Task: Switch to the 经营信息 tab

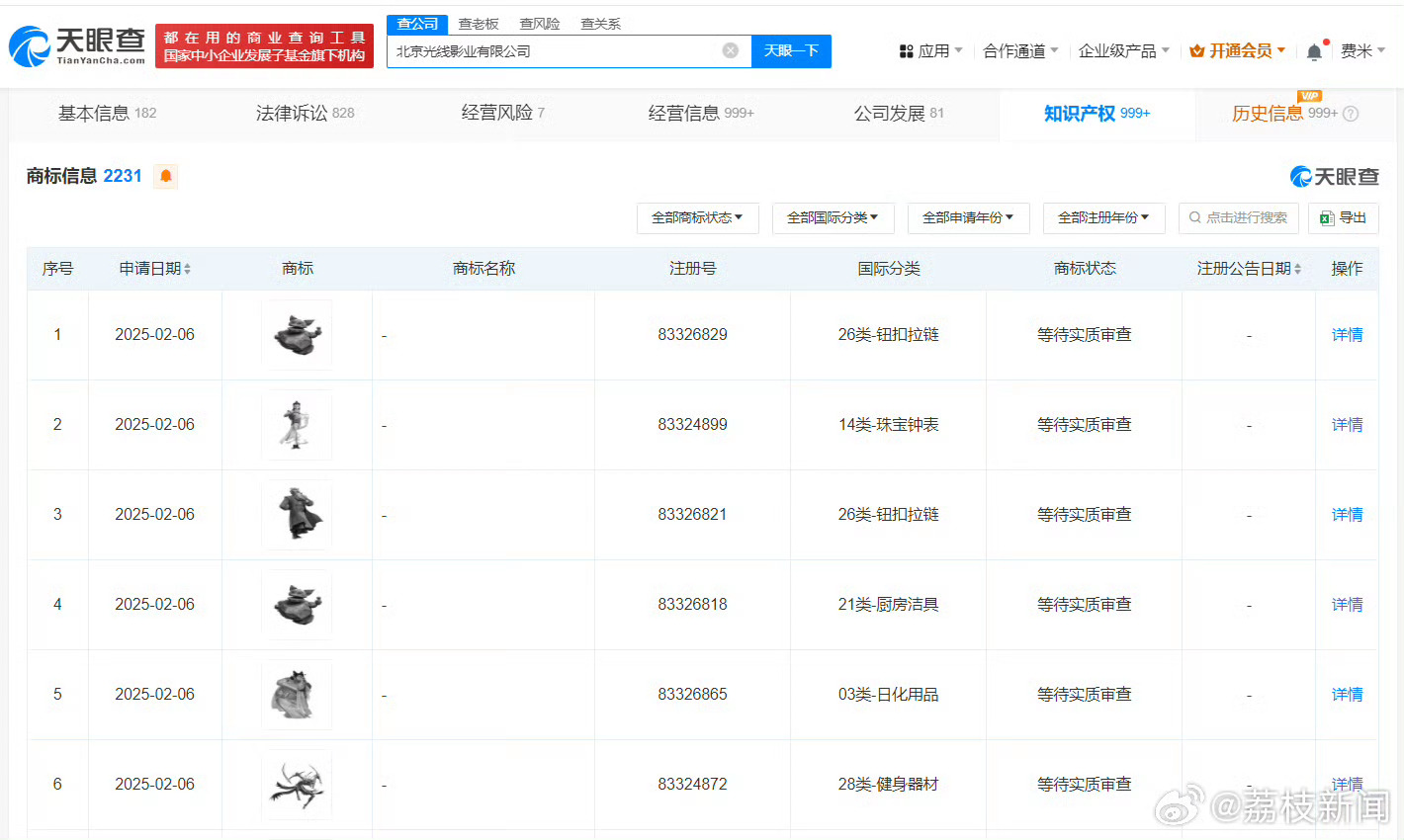Action: point(701,114)
